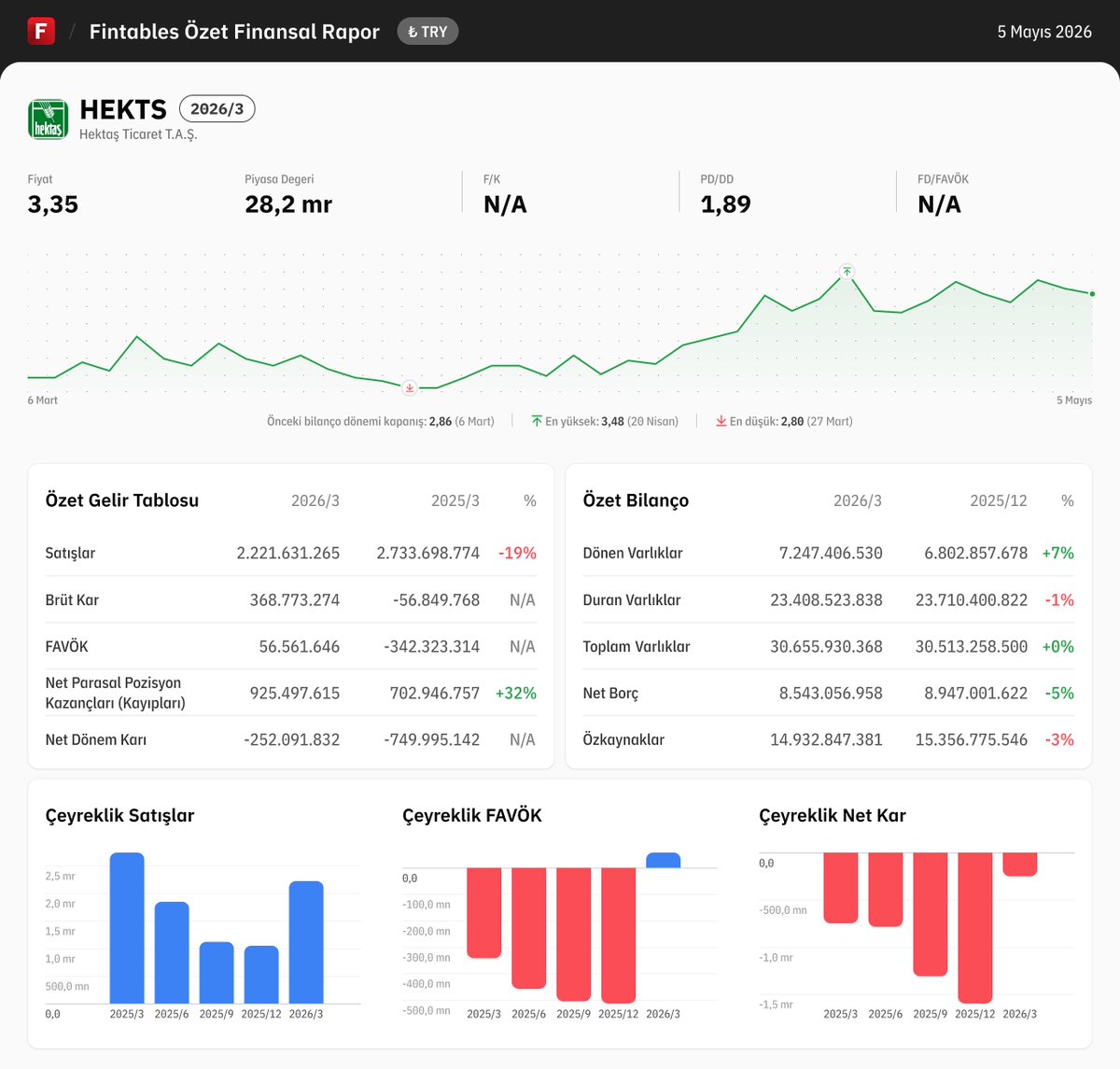
Task: Click the 2025/9 bar in Çeyreklik Net Kar
Action: (931, 914)
